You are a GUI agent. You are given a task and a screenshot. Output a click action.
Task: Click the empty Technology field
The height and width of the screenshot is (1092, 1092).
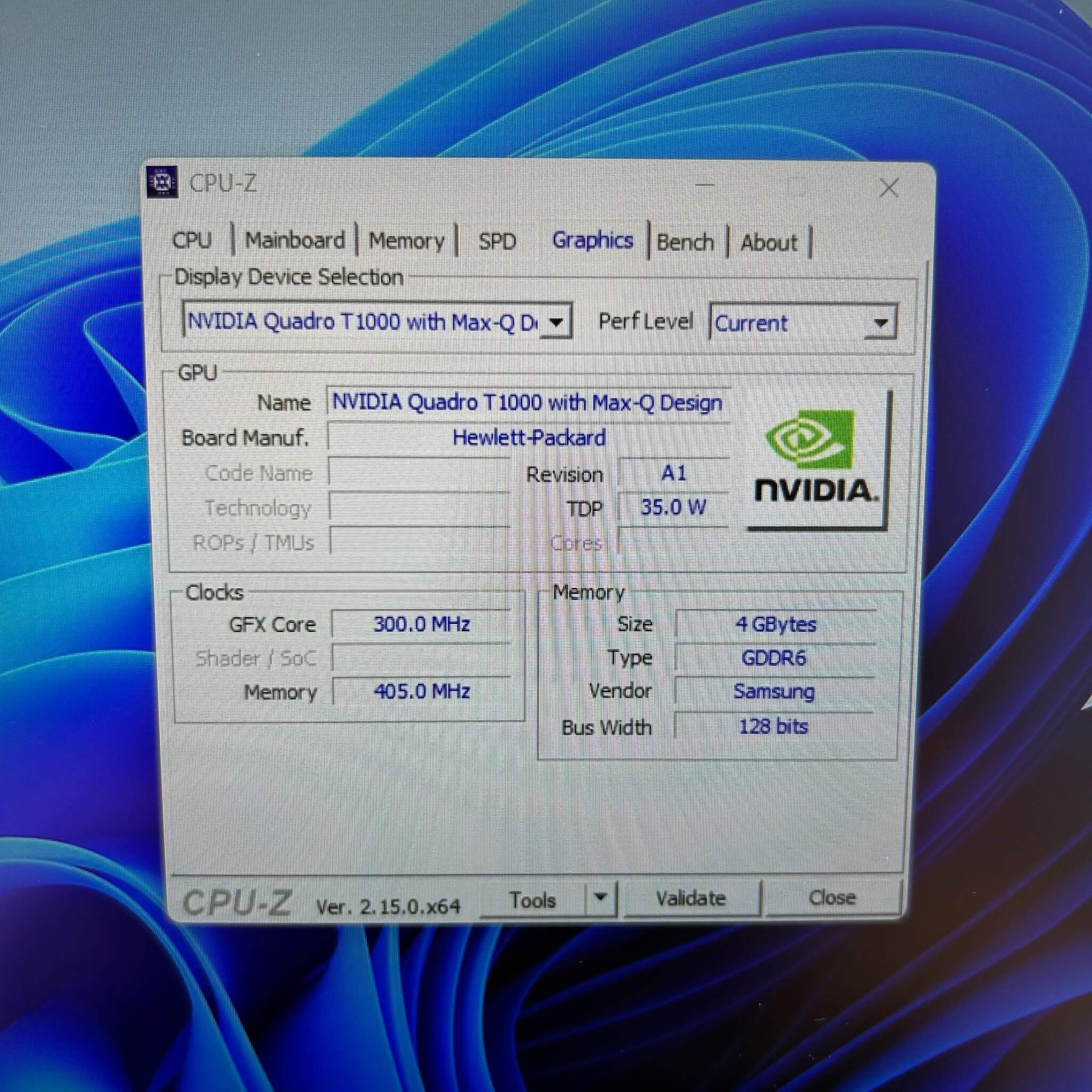(420, 507)
